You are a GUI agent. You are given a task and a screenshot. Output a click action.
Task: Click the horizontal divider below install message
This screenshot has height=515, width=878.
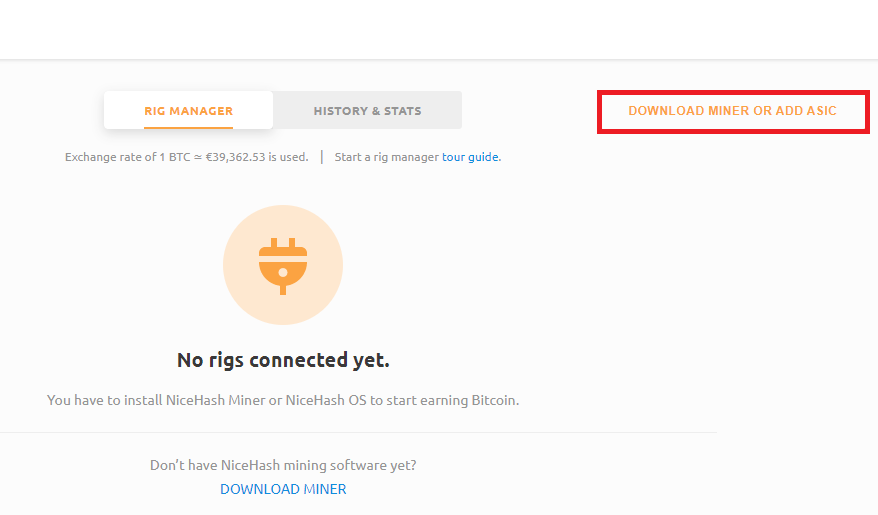coord(358,432)
